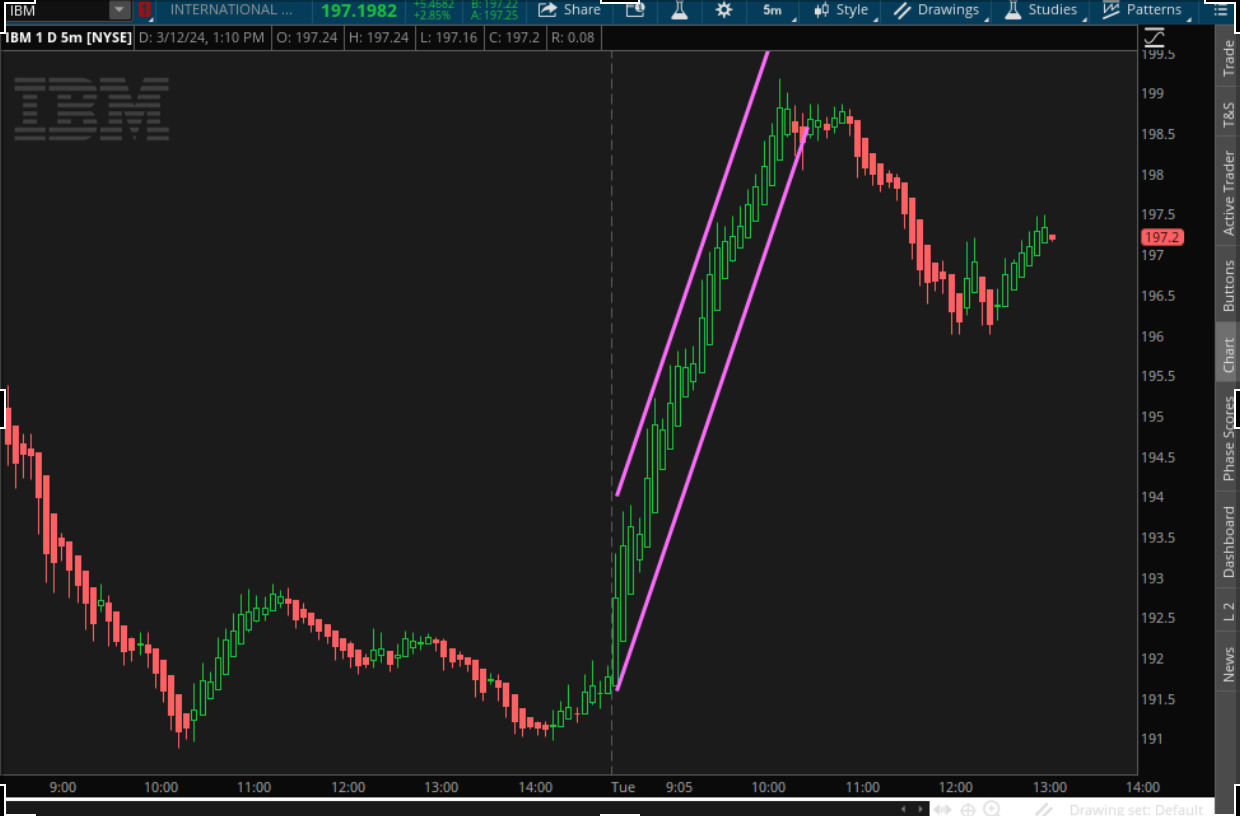Click the crosshair icon in bottom bar
Viewport: 1240px width, 816px height.
(x=968, y=809)
